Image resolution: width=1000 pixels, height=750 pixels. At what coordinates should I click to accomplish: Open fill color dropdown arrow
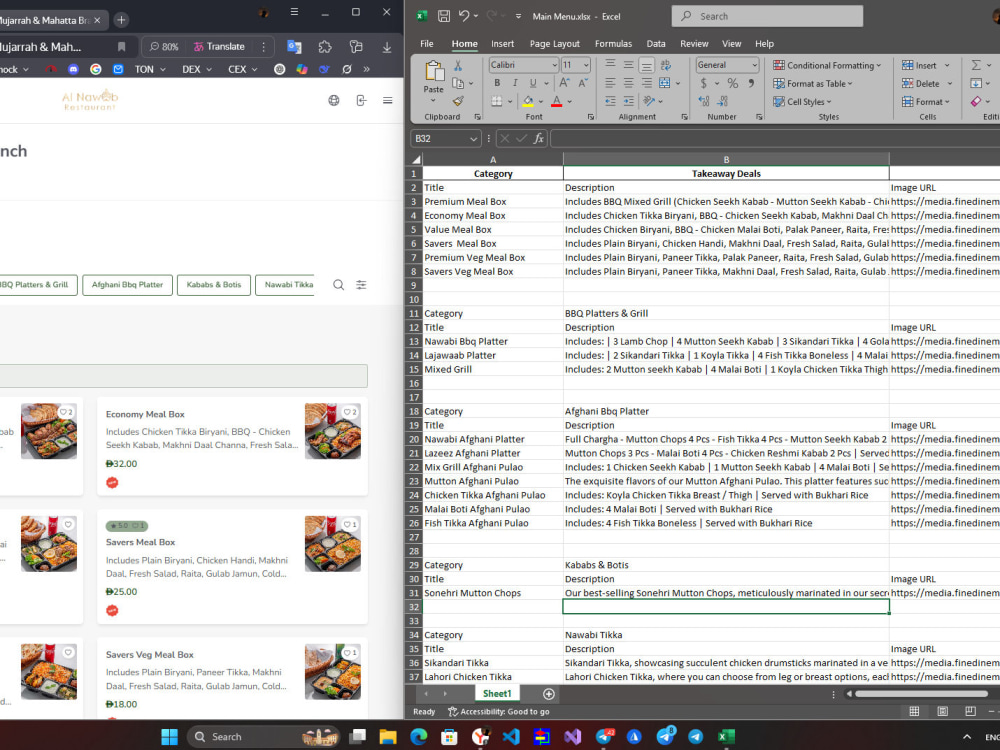541,101
